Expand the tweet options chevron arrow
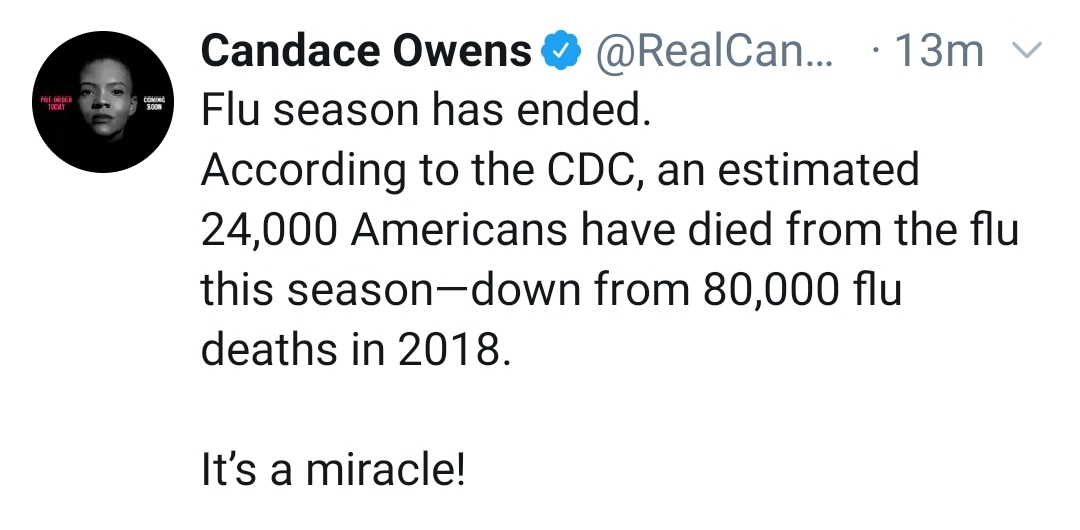Image resolution: width=1080 pixels, height=530 pixels. pyautogui.click(x=1029, y=50)
